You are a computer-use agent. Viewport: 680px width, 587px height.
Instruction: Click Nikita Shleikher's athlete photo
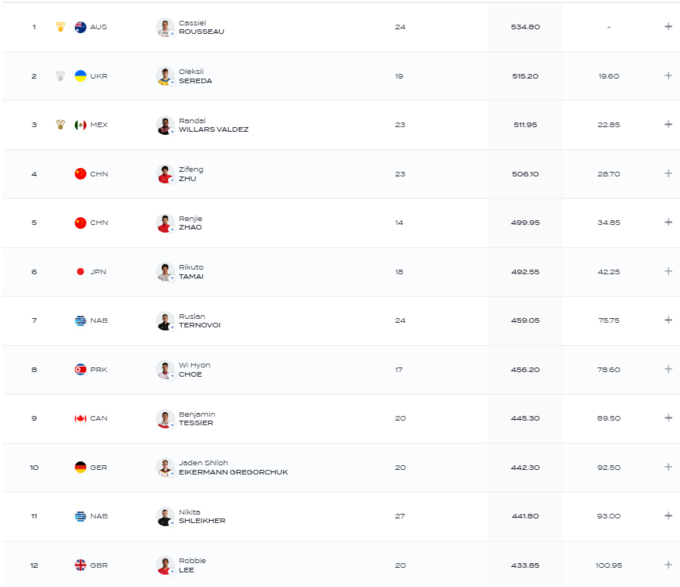(x=165, y=517)
